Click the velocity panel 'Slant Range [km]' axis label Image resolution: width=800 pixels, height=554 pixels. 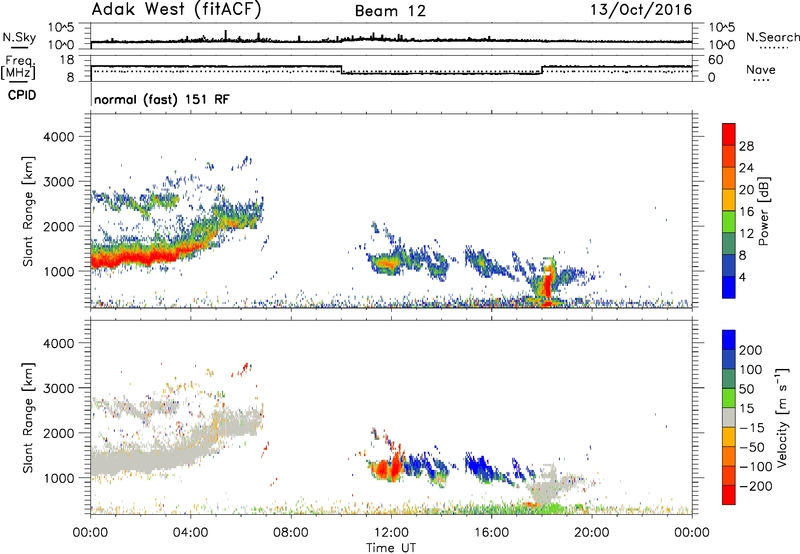point(28,417)
